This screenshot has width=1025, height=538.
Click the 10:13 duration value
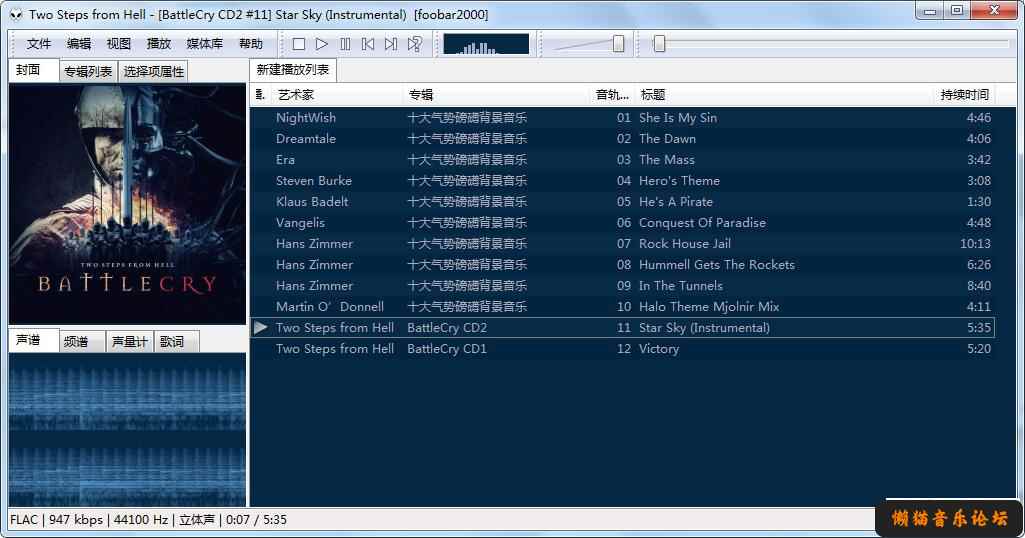pyautogui.click(x=975, y=243)
